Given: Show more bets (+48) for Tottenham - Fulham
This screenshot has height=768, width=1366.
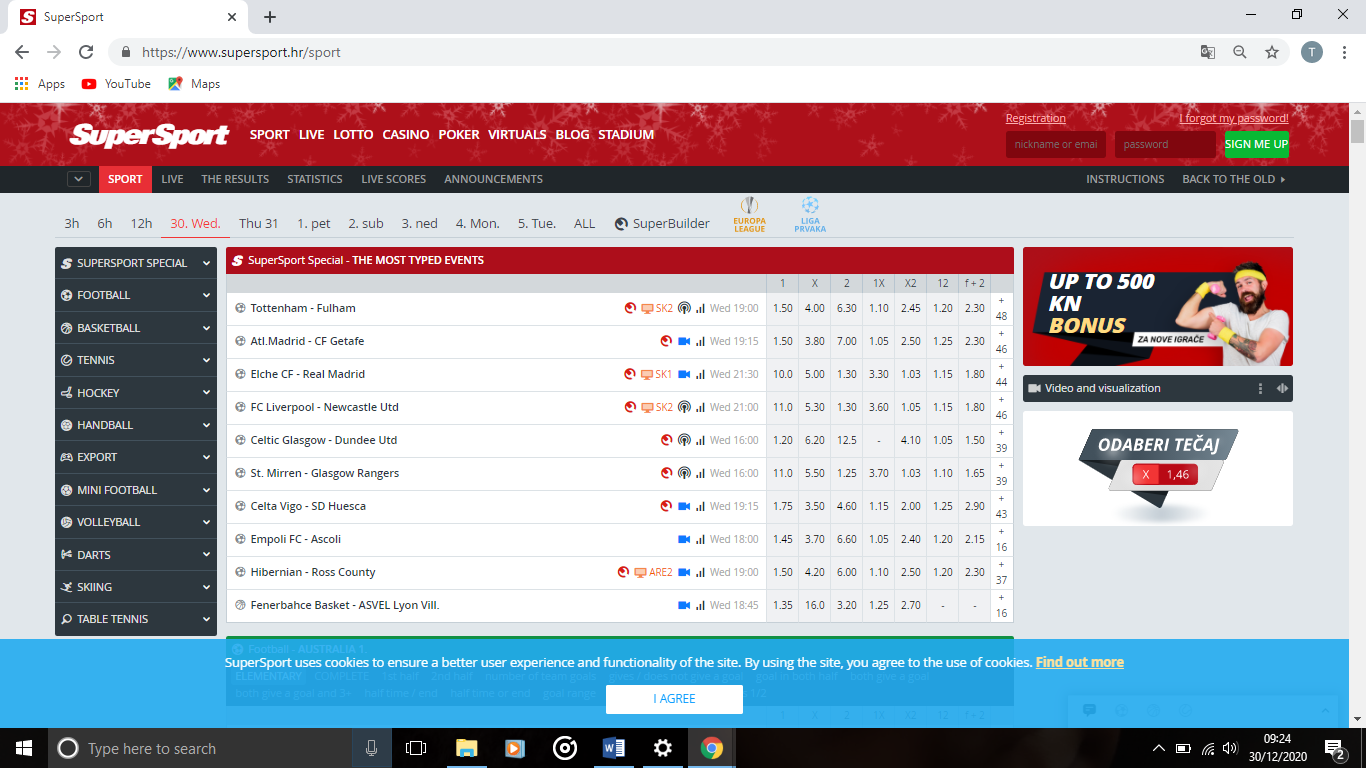Looking at the screenshot, I should point(1001,308).
